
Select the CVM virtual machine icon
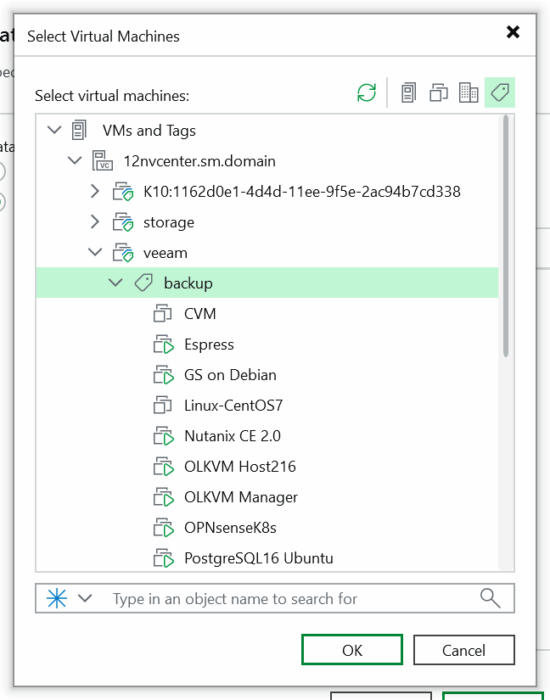point(162,313)
